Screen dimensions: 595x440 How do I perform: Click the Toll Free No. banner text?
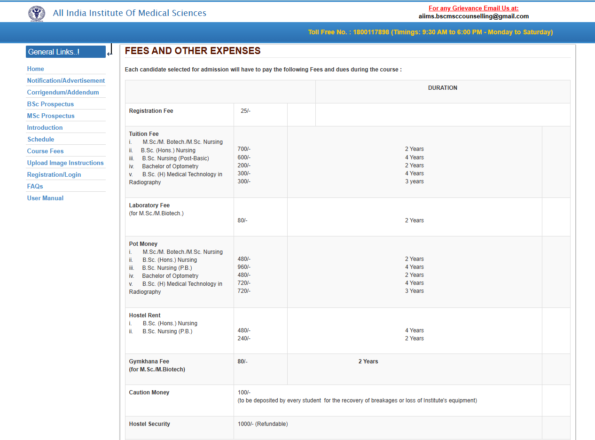[430, 32]
